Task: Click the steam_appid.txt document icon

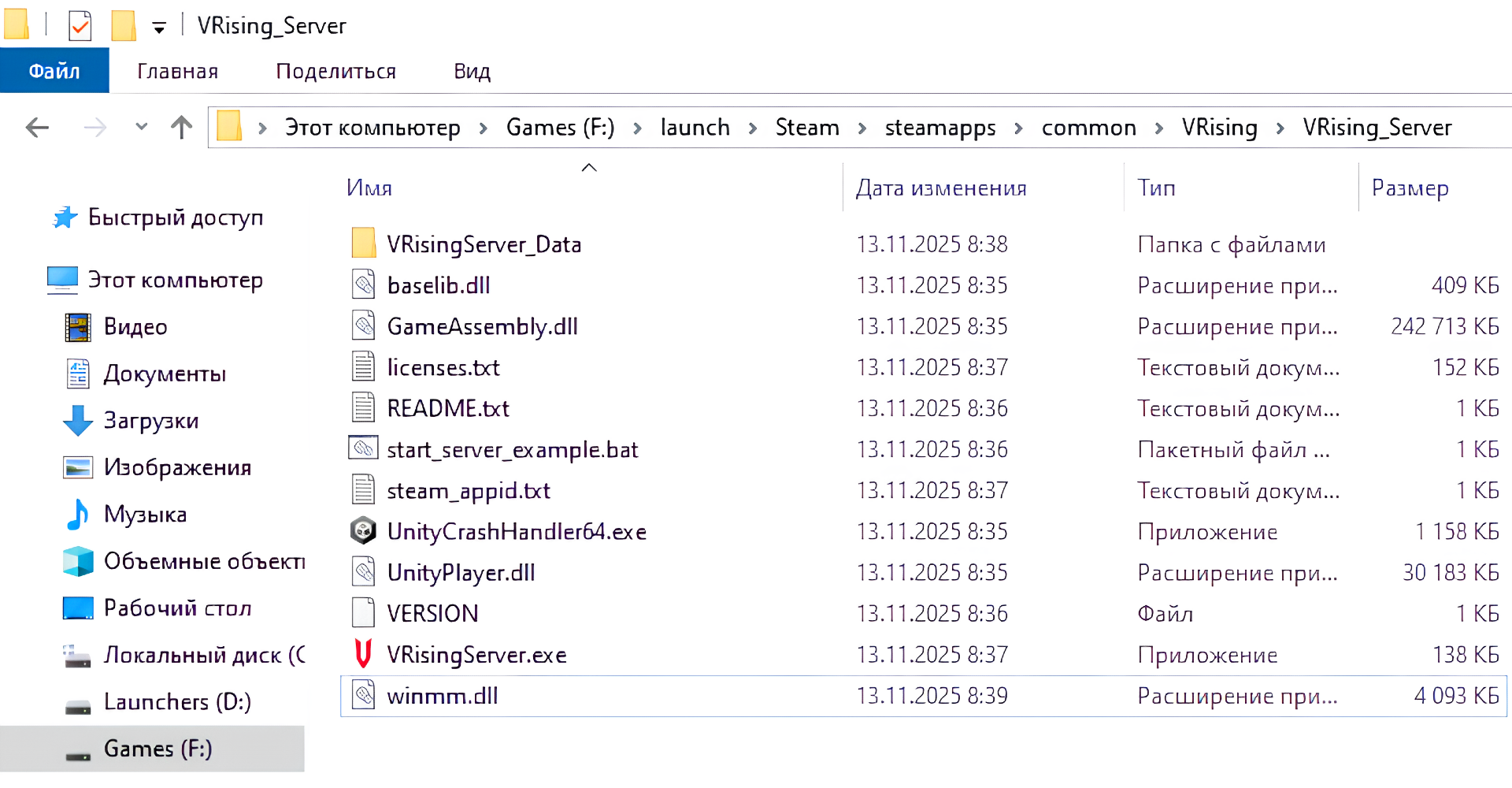Action: coord(363,489)
